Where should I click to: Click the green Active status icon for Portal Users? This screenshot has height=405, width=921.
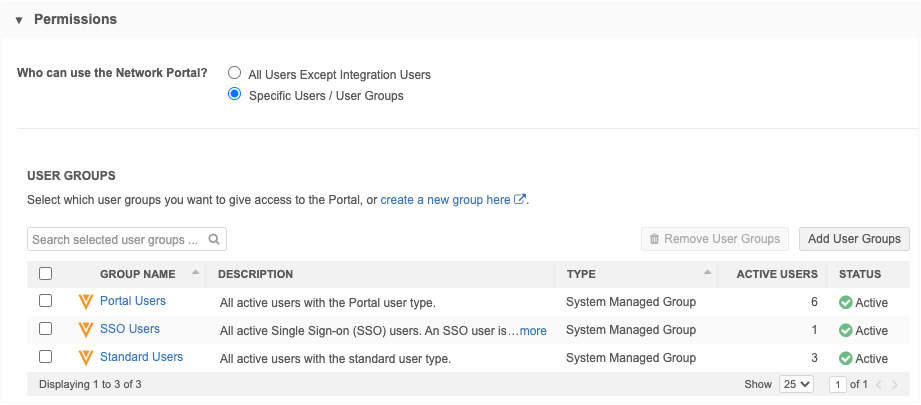pos(845,302)
